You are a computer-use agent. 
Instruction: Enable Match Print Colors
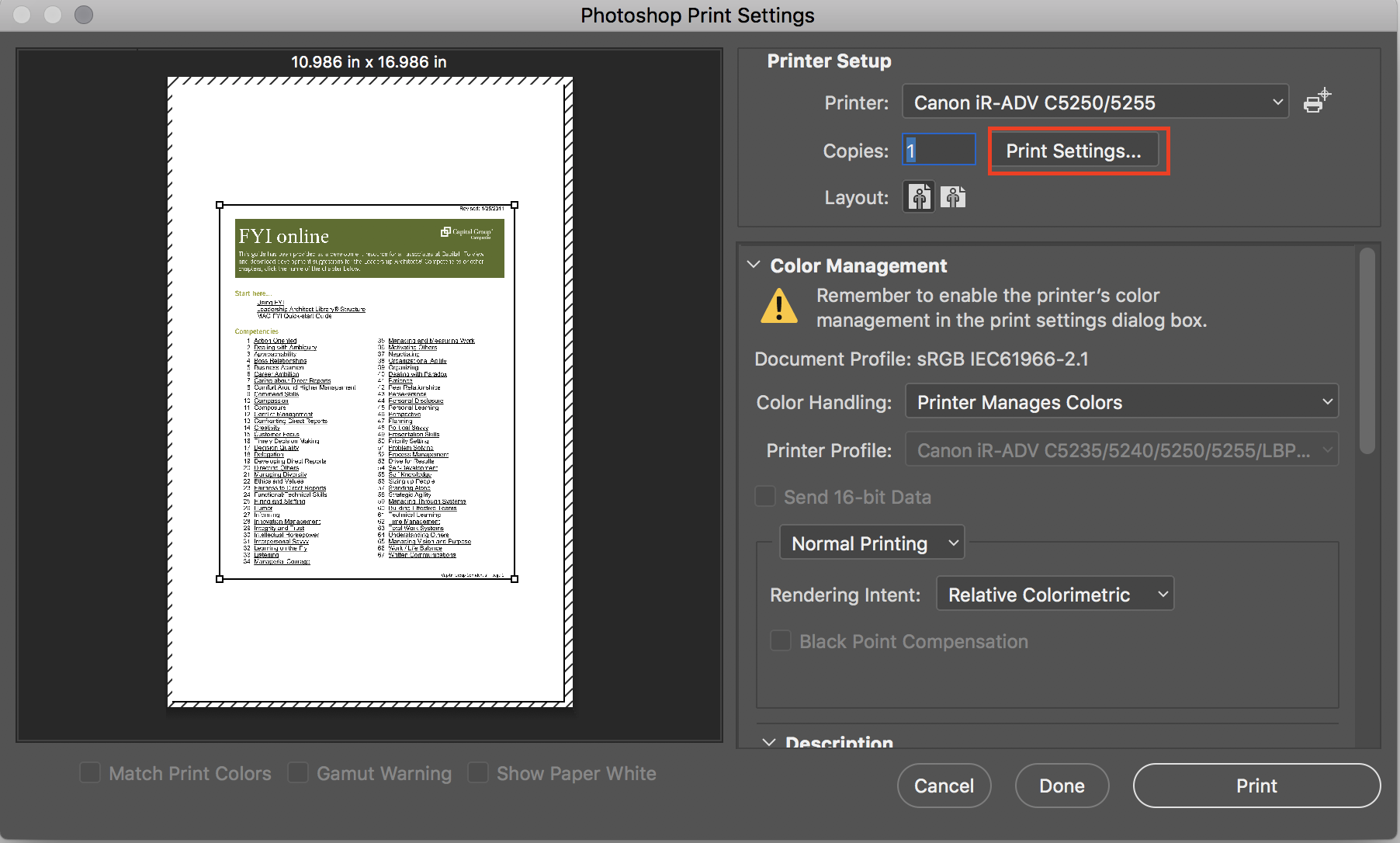(90, 773)
